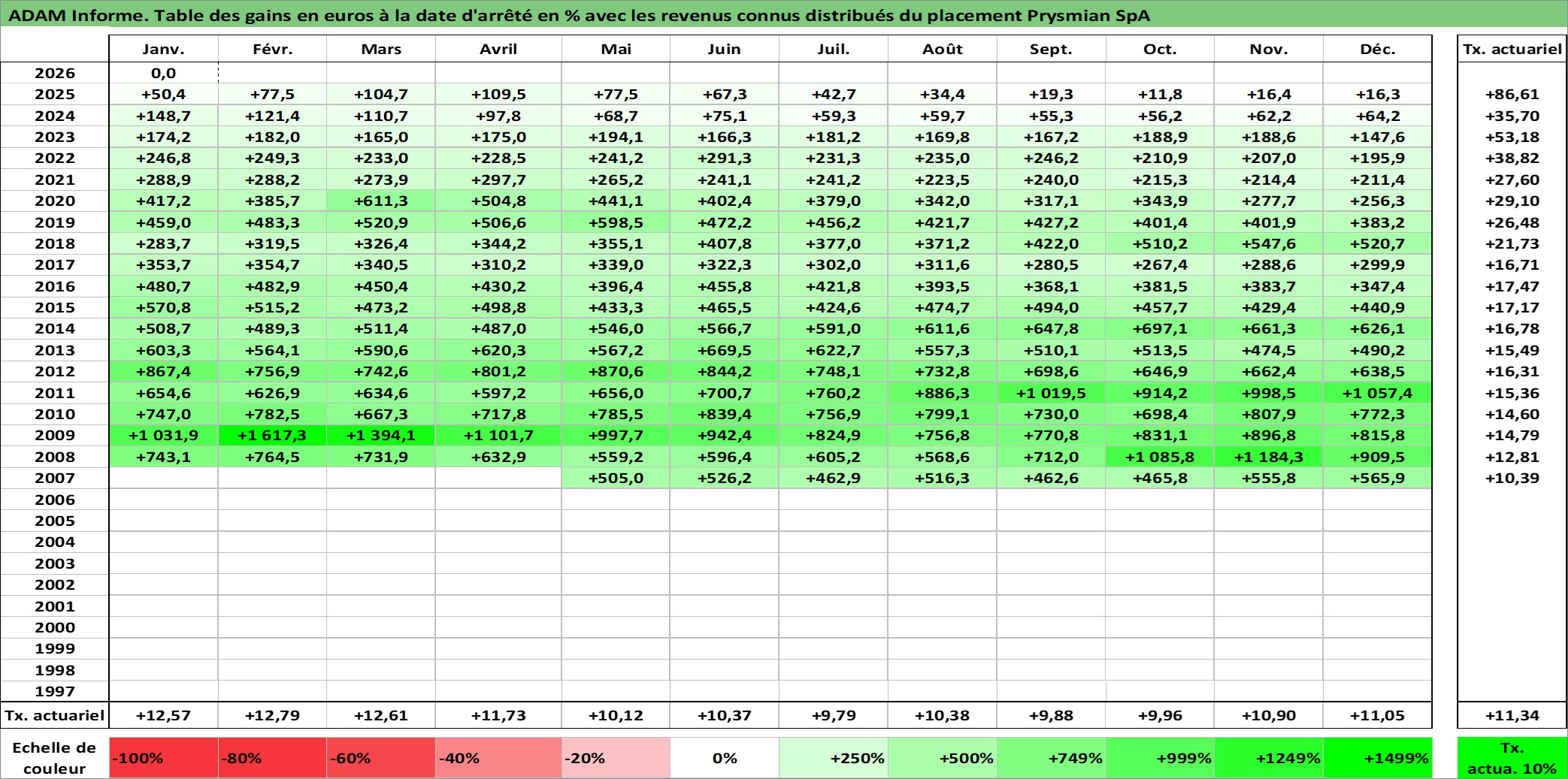Click the Juin column header

pos(725,49)
